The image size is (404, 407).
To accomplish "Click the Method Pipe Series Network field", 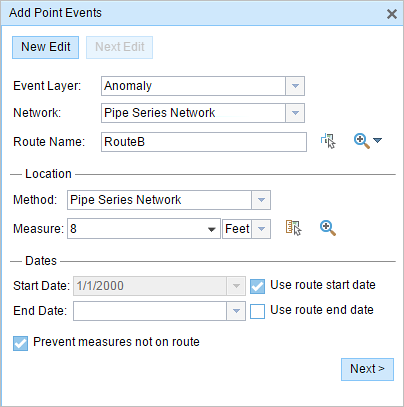I will click(159, 200).
